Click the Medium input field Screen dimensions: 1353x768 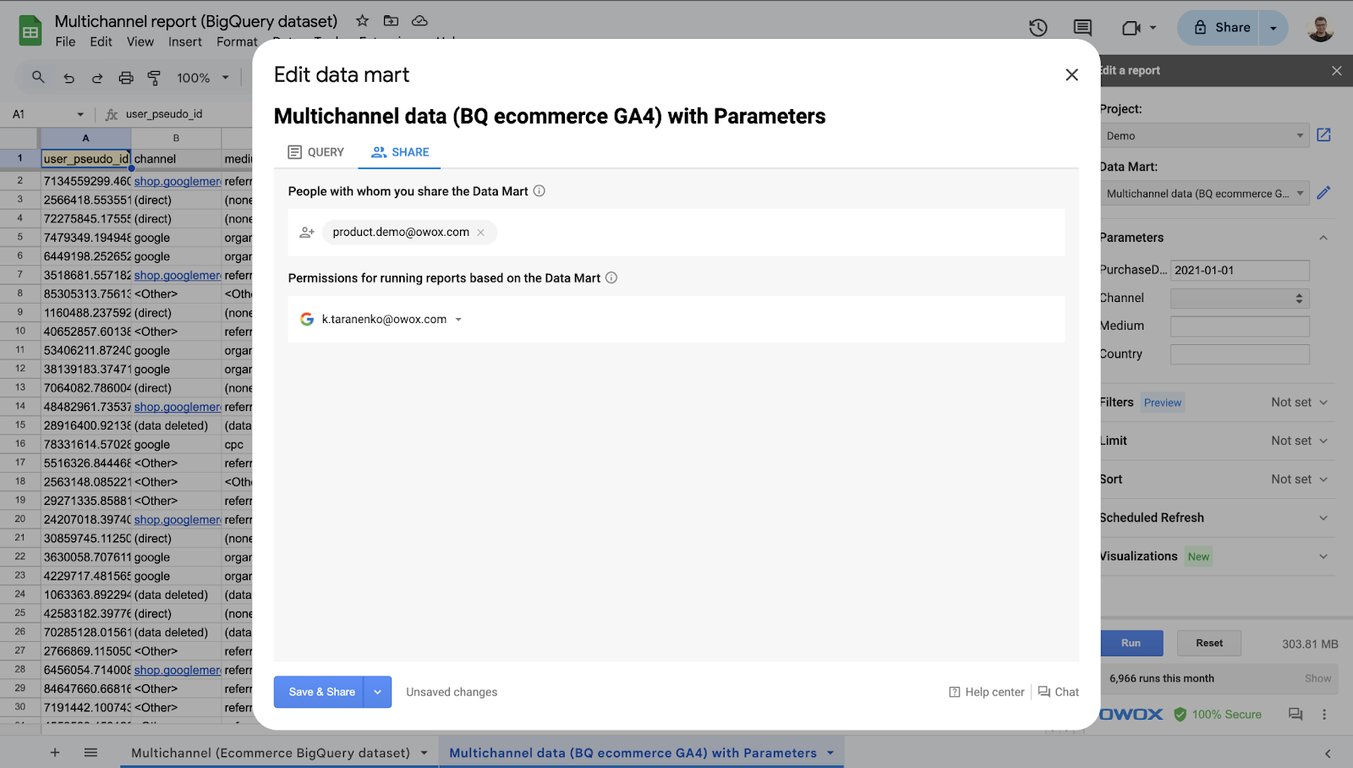[1240, 326]
